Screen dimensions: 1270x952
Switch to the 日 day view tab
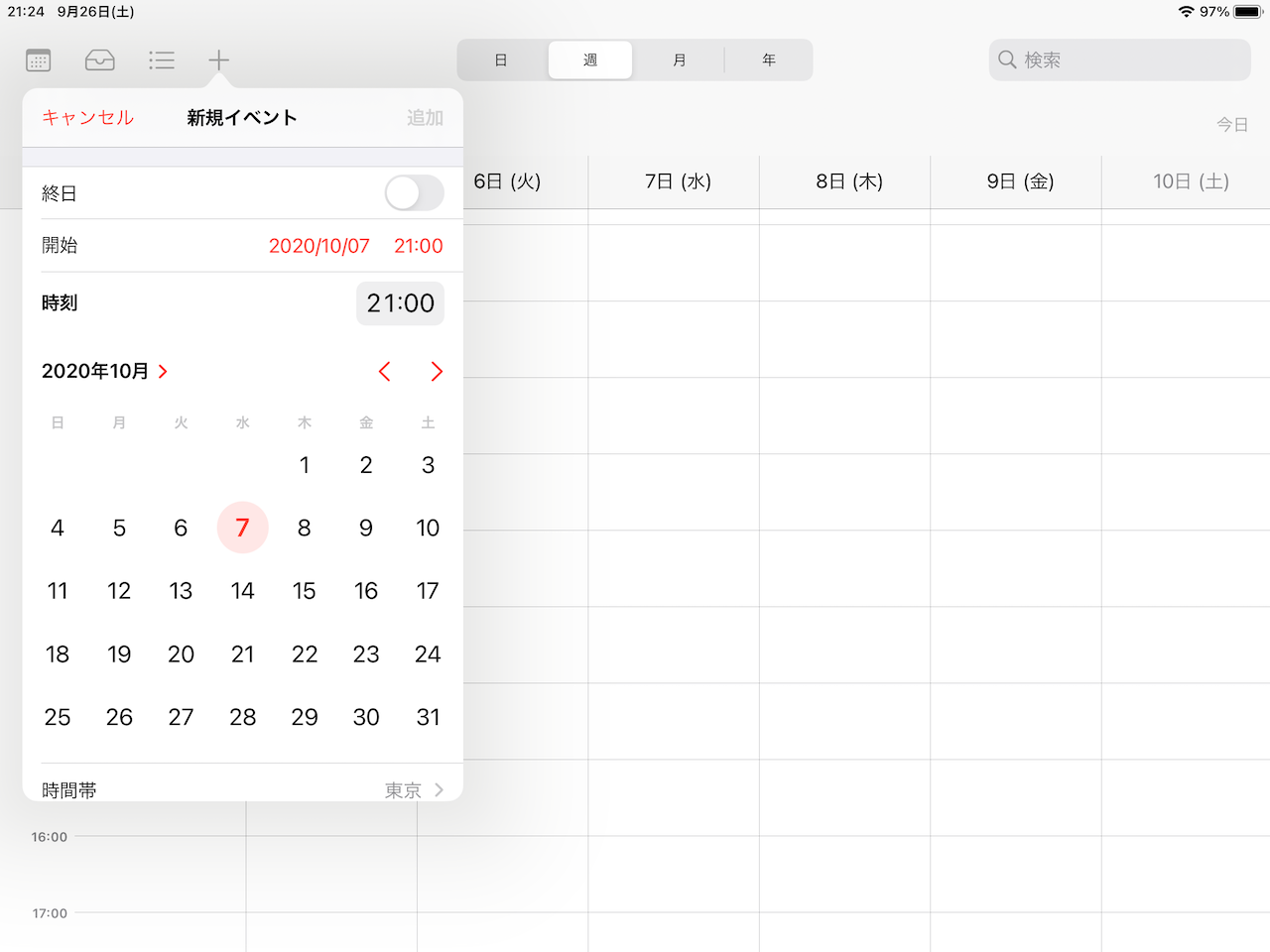[501, 60]
